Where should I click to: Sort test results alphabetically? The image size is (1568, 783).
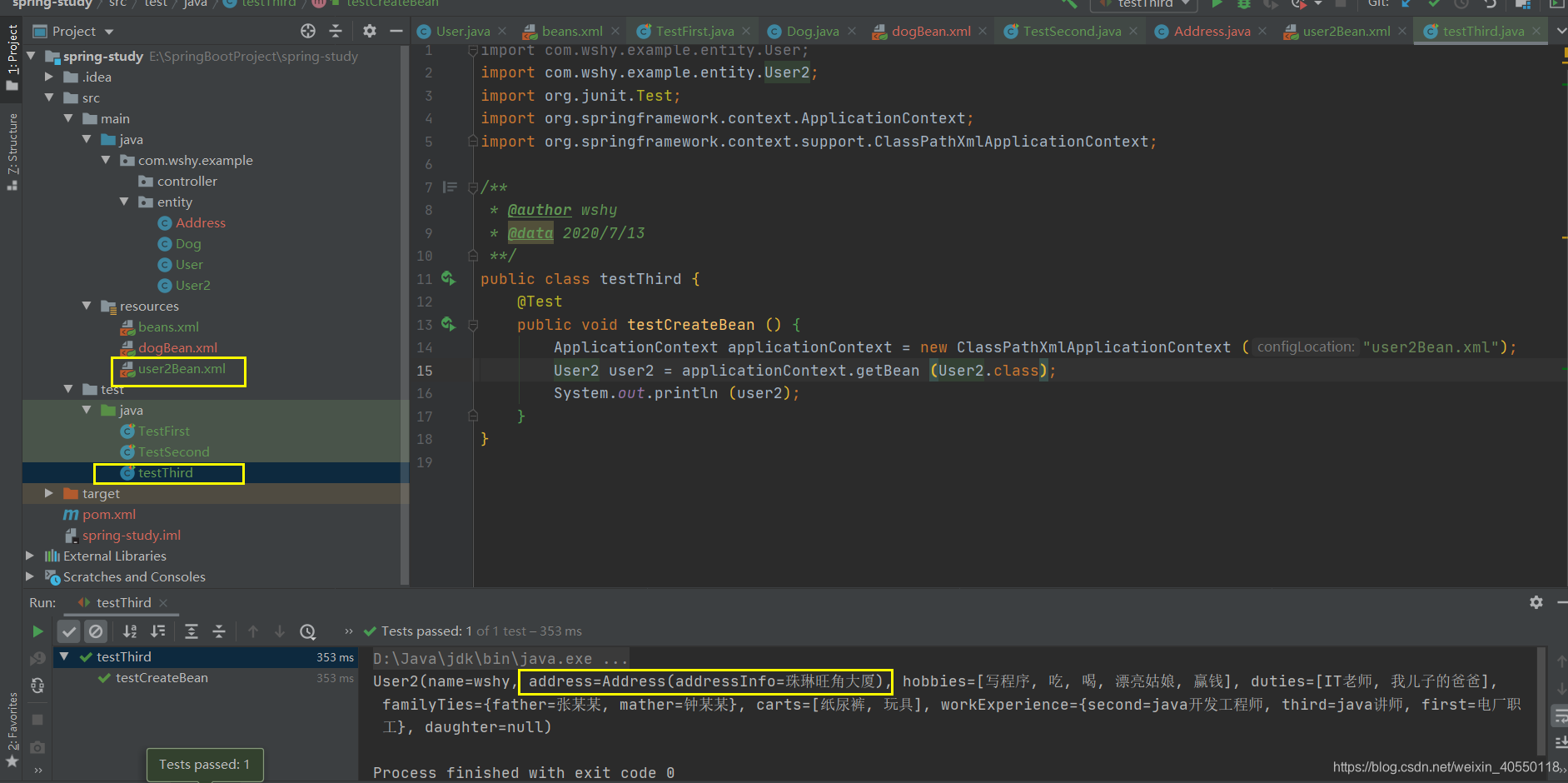[x=130, y=631]
